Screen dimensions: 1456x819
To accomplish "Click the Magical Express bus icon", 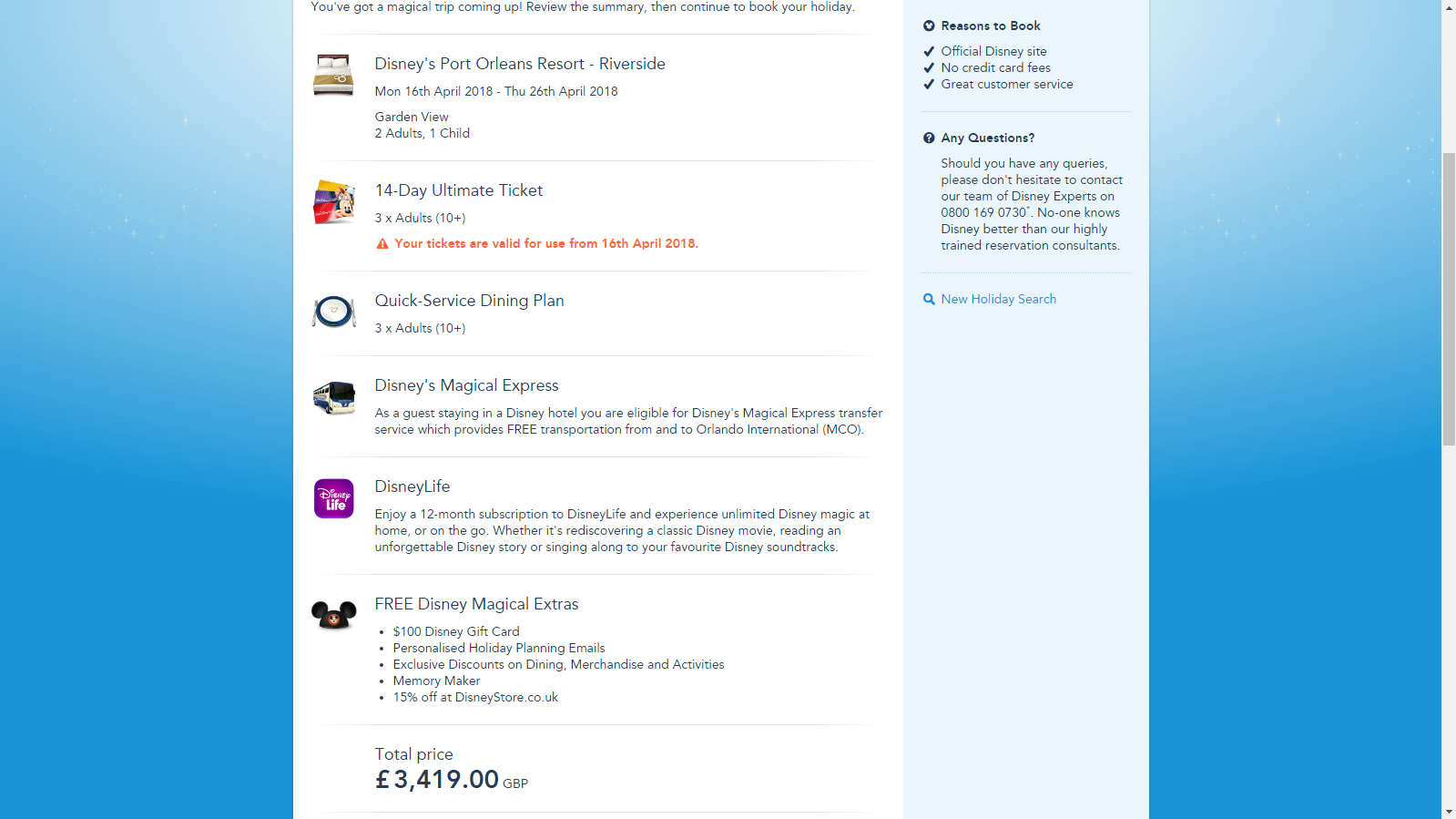I will 334,398.
